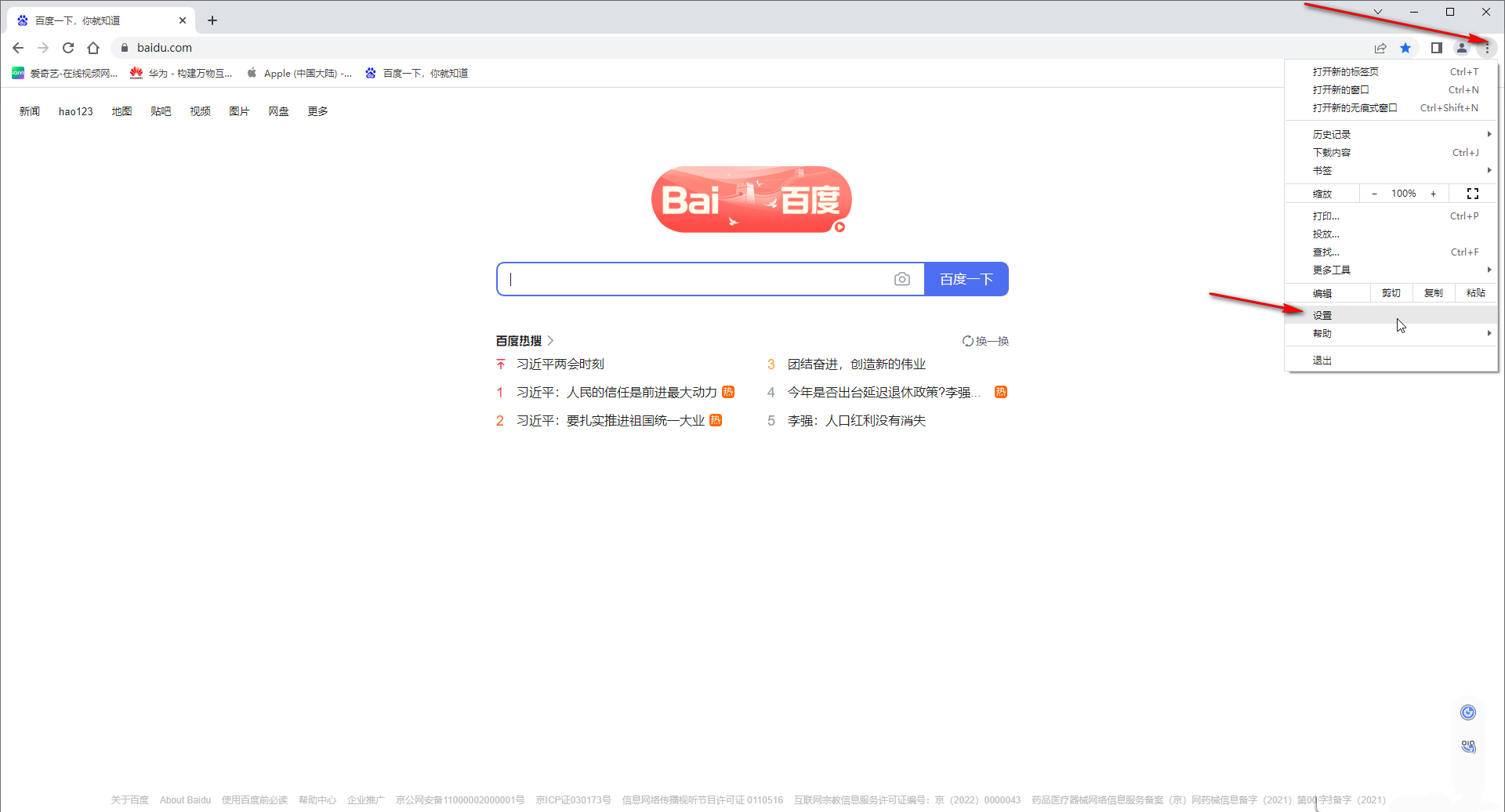Click the tab search chevron in title bar
This screenshot has height=812, width=1505.
pyautogui.click(x=1378, y=12)
